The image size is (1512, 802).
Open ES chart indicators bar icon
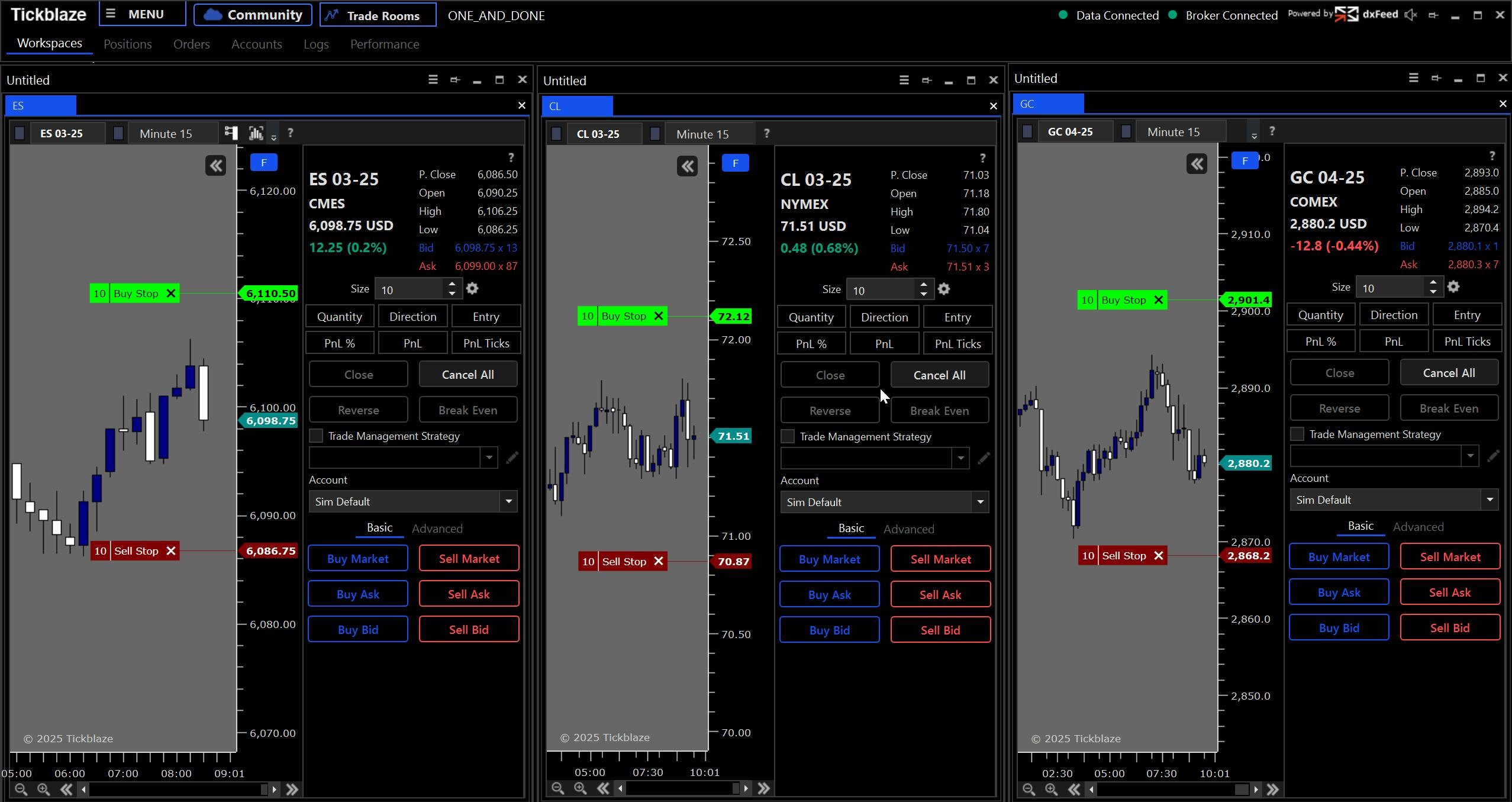coord(256,133)
